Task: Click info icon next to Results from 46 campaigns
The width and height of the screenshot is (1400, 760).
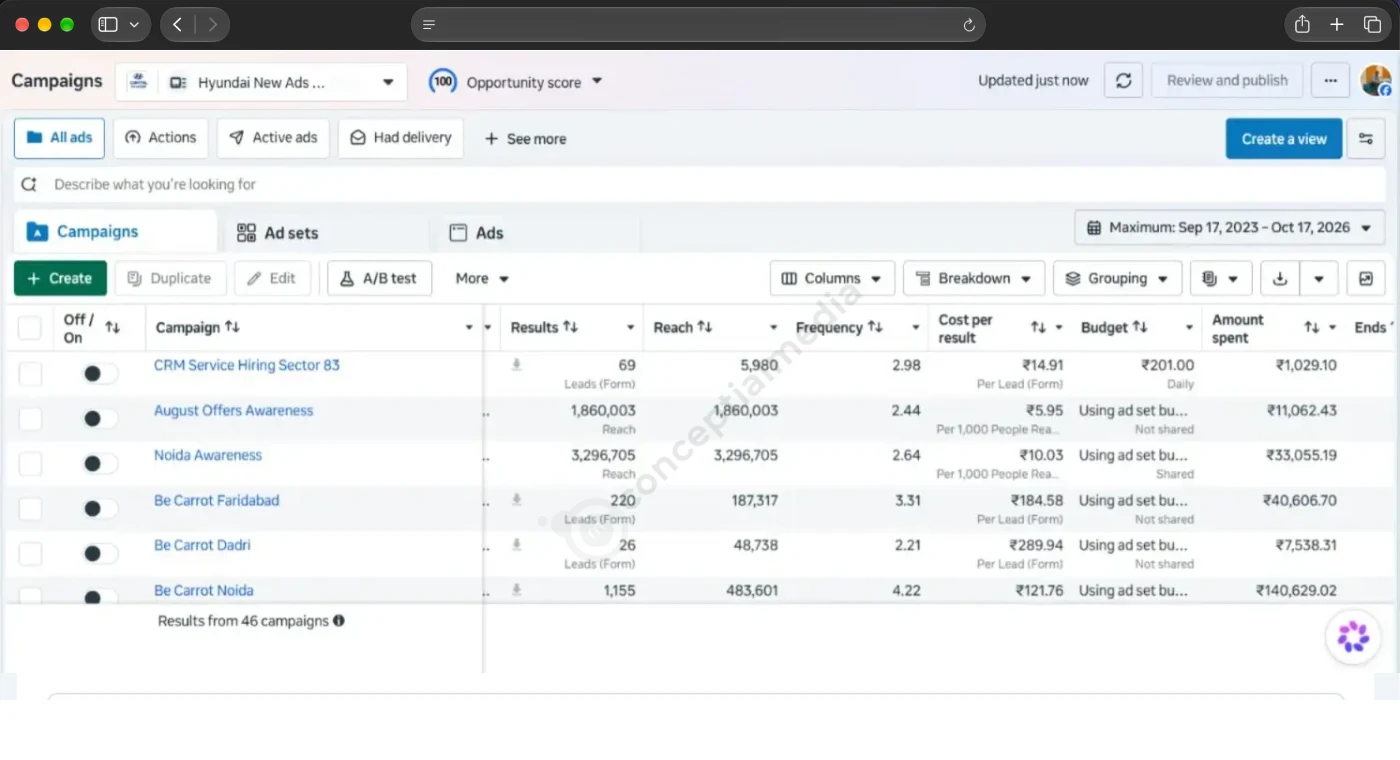Action: 339,621
